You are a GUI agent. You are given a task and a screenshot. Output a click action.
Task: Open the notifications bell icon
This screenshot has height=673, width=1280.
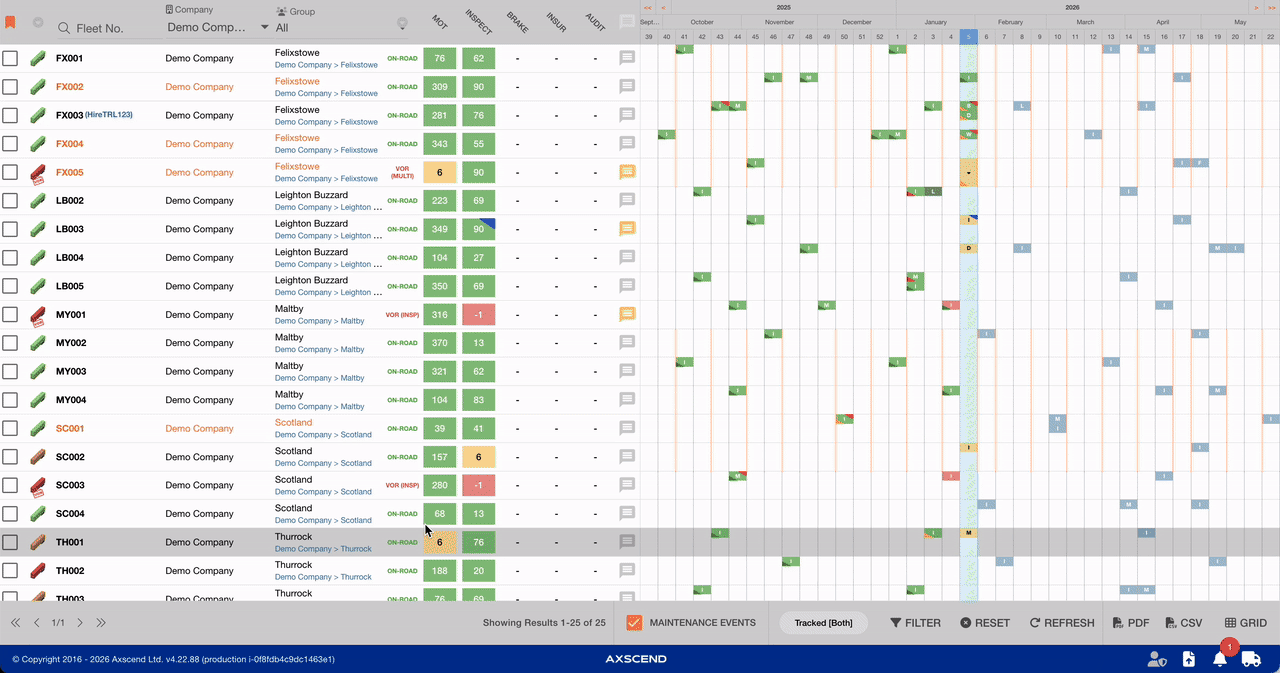[x=1219, y=658]
